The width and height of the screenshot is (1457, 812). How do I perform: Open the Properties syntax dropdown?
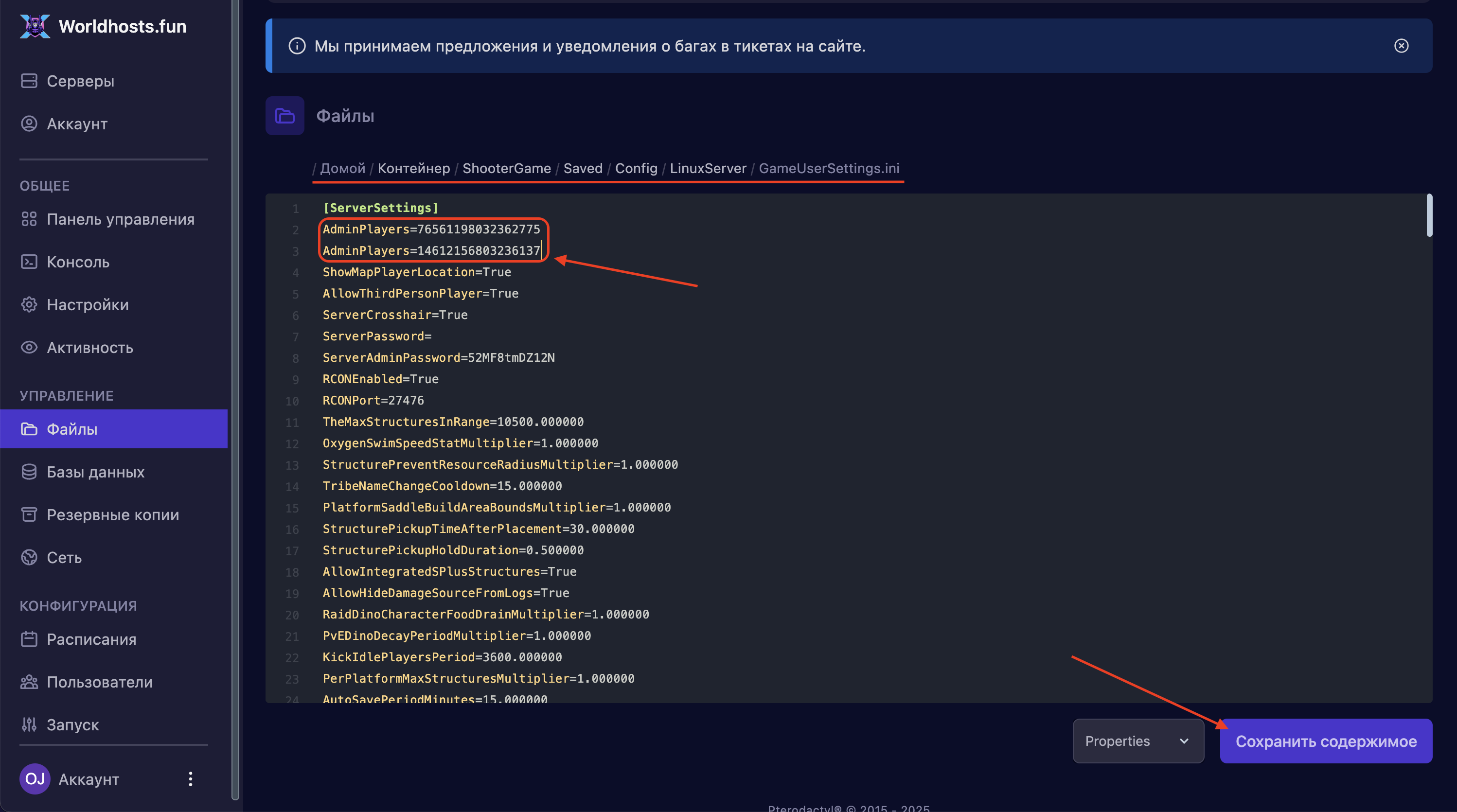(1137, 741)
